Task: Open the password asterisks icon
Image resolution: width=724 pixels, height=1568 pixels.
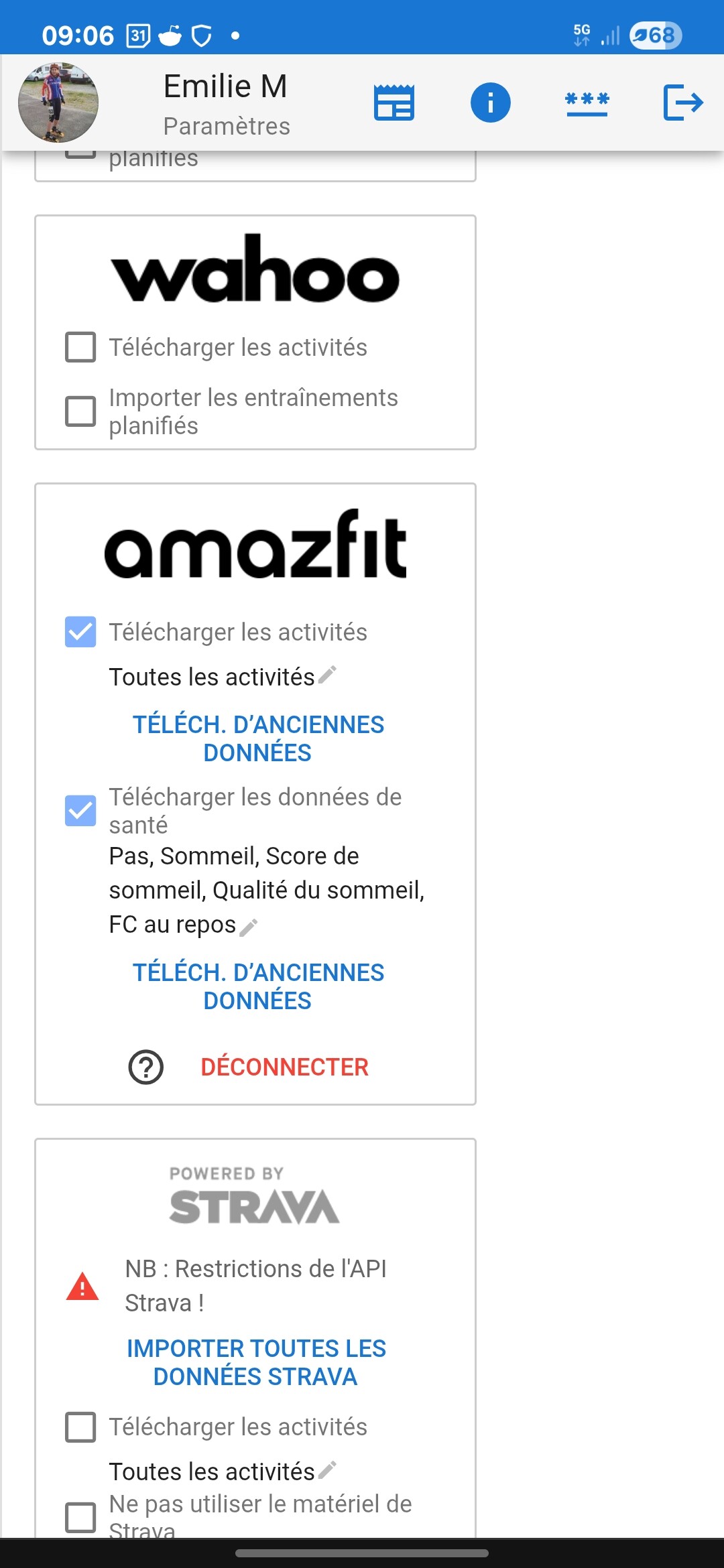Action: click(x=587, y=103)
